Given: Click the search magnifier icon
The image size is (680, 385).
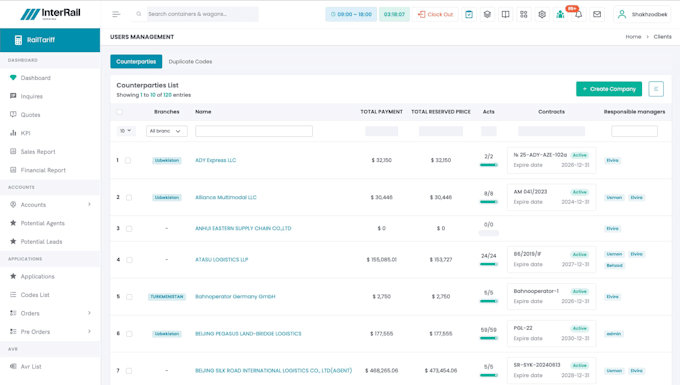Looking at the screenshot, I should click(139, 14).
